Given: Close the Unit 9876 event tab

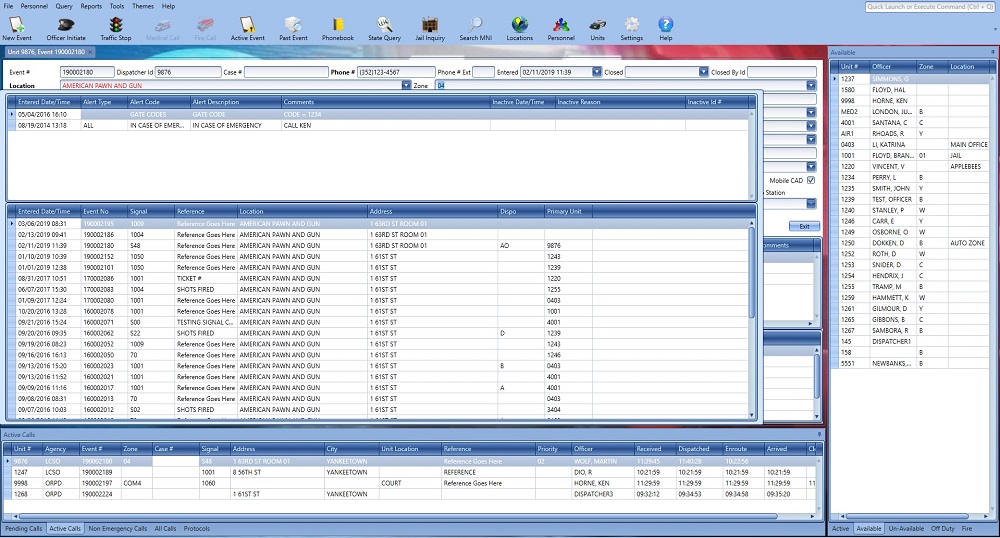Looking at the screenshot, I should (89, 52).
